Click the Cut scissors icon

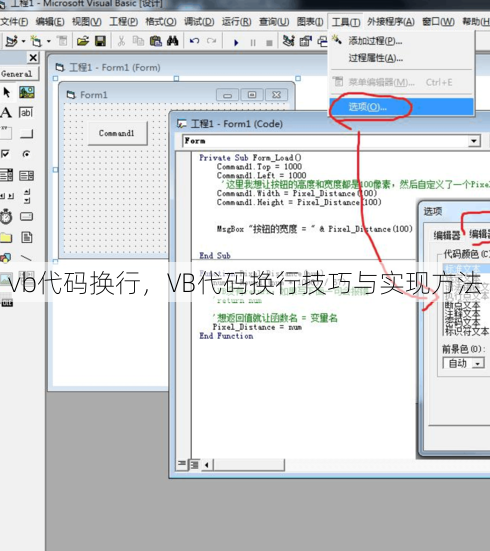click(x=121, y=41)
